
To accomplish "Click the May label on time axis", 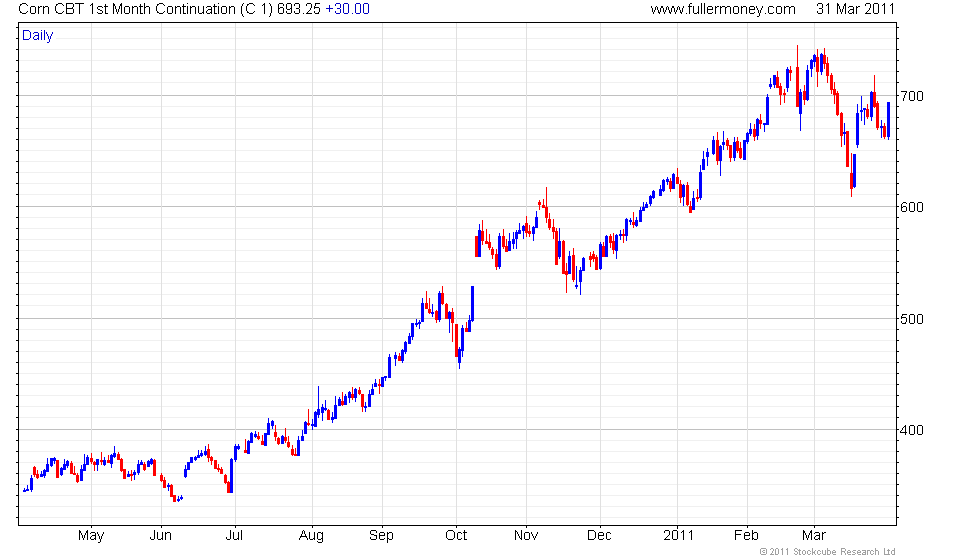I will click(x=91, y=536).
